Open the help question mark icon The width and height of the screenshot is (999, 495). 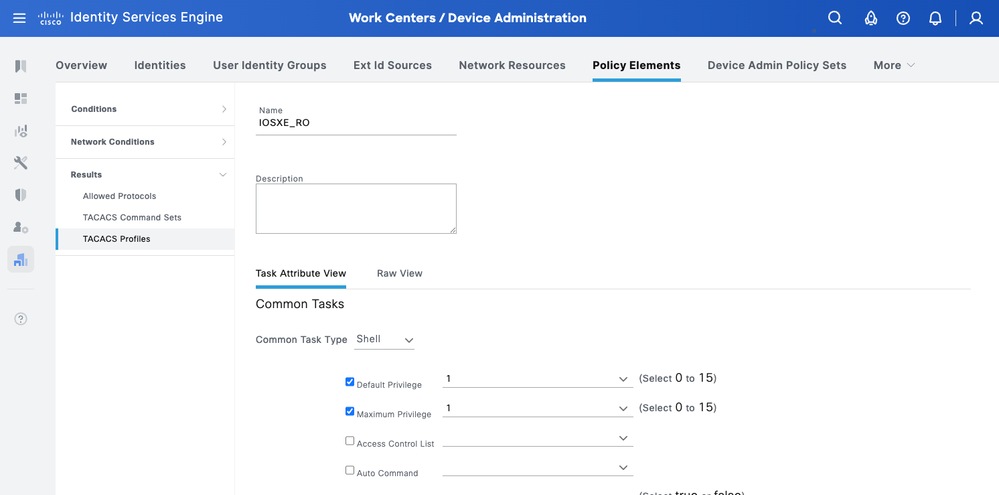pos(903,18)
